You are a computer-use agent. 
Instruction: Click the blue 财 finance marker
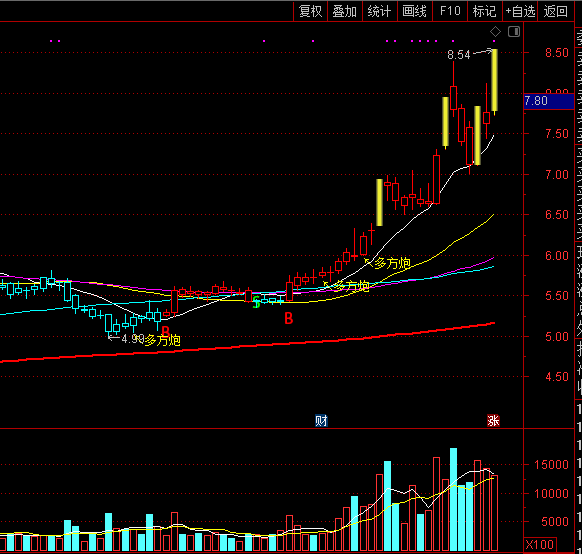321,420
